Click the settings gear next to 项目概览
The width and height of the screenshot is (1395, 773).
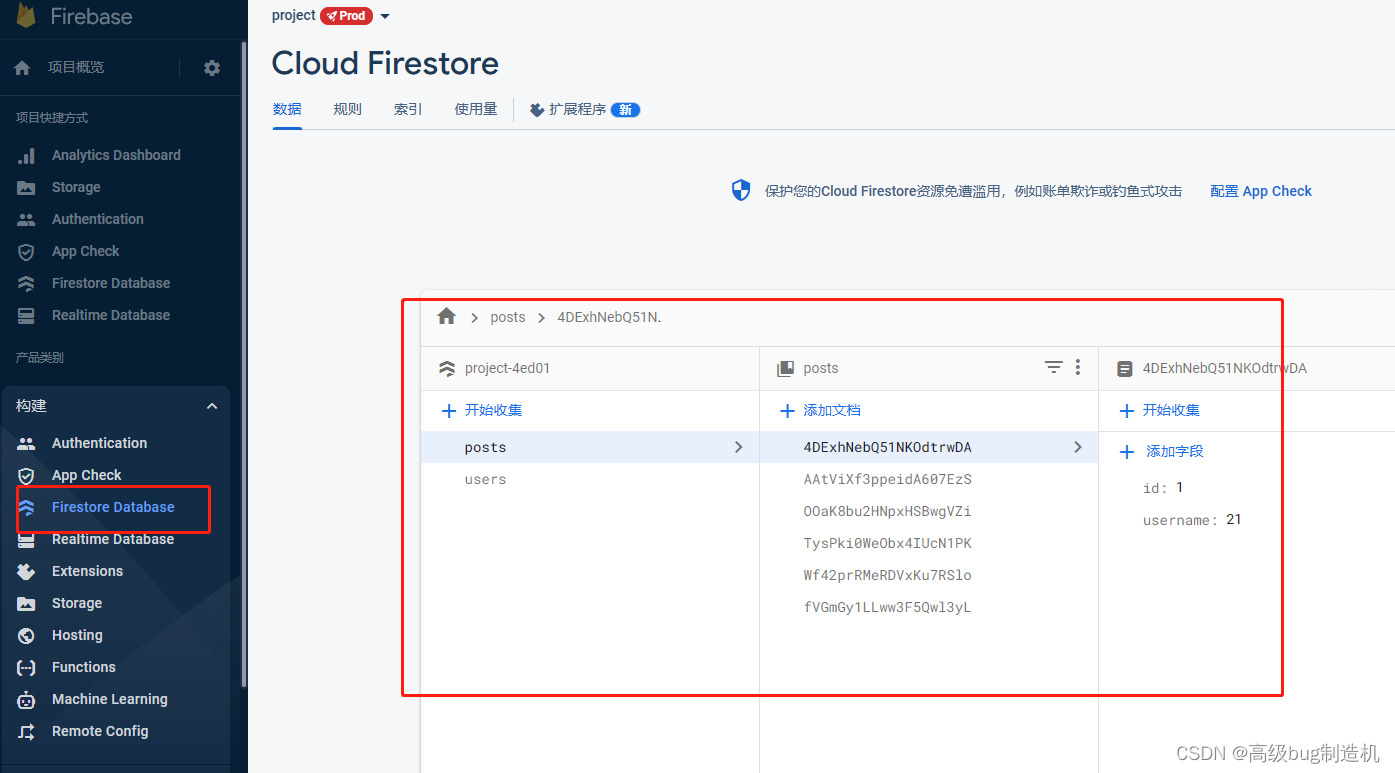pyautogui.click(x=211, y=67)
